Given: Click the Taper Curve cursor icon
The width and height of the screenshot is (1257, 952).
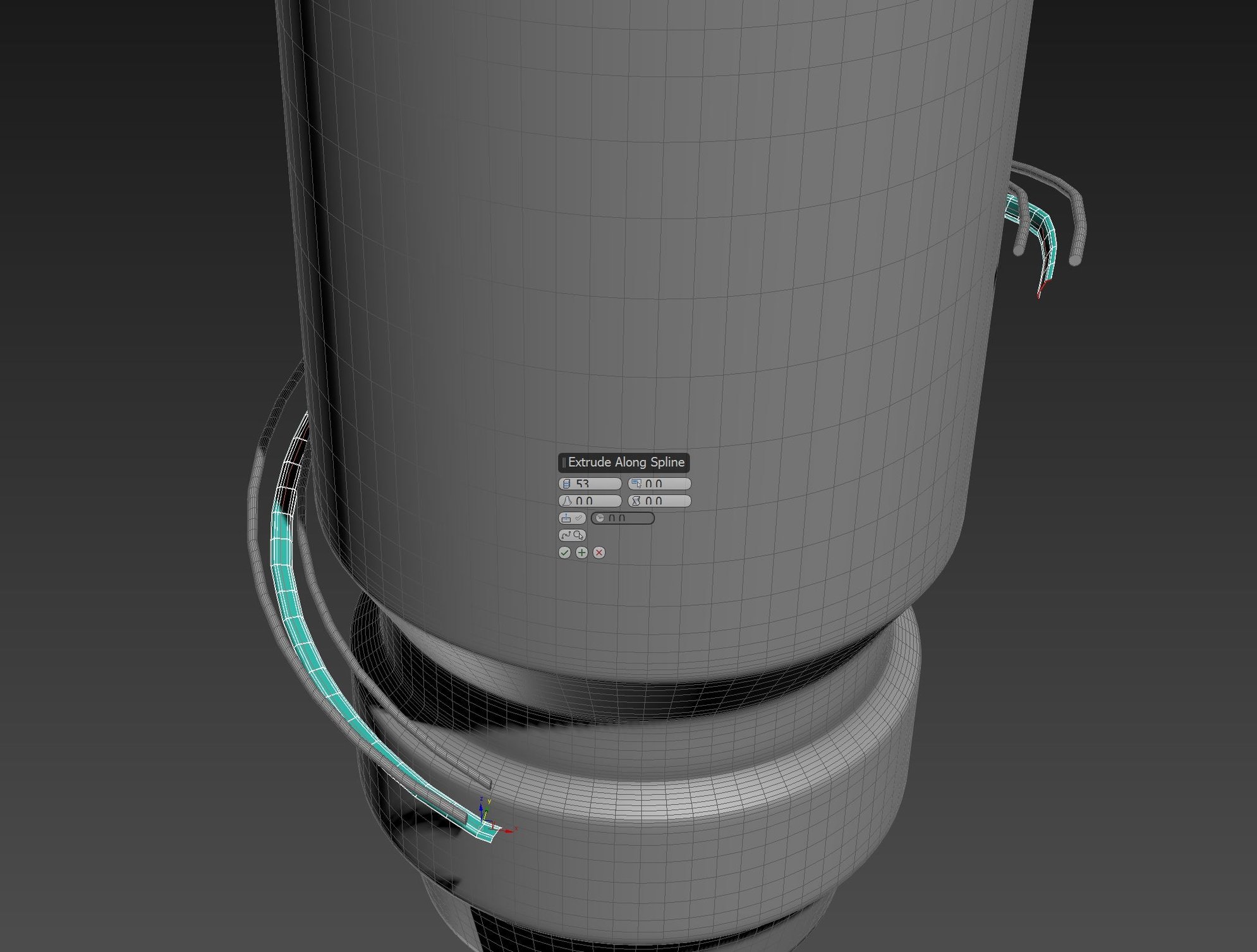Looking at the screenshot, I should (636, 484).
